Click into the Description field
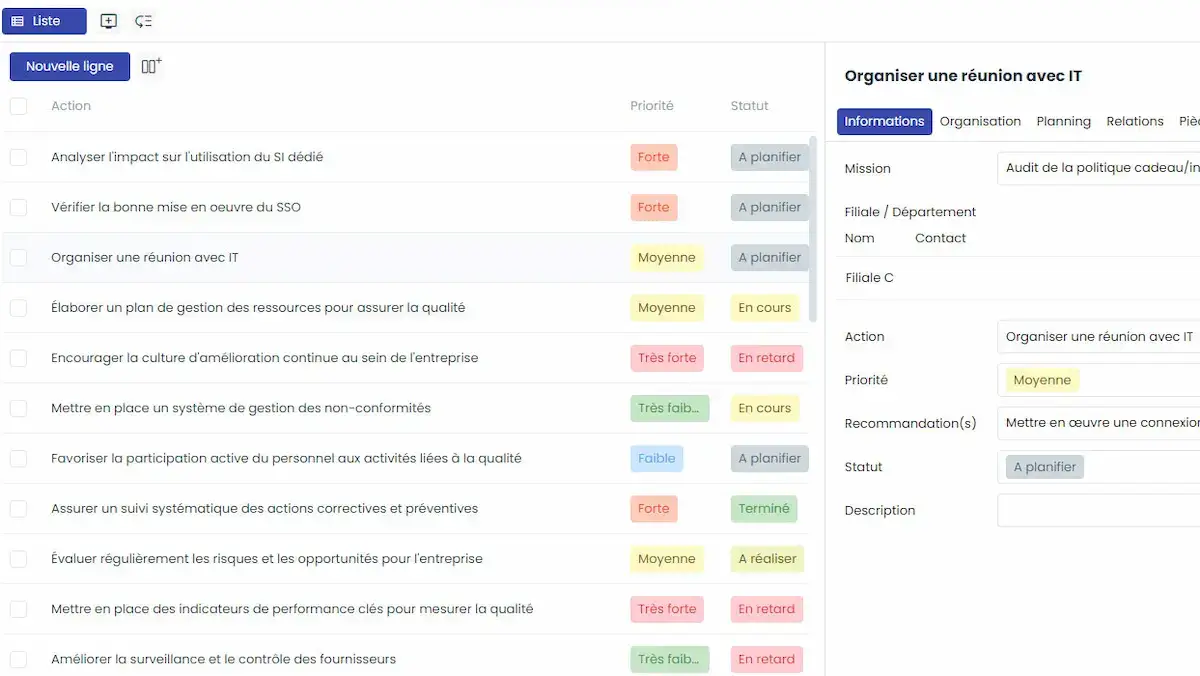1200x676 pixels. (1098, 510)
